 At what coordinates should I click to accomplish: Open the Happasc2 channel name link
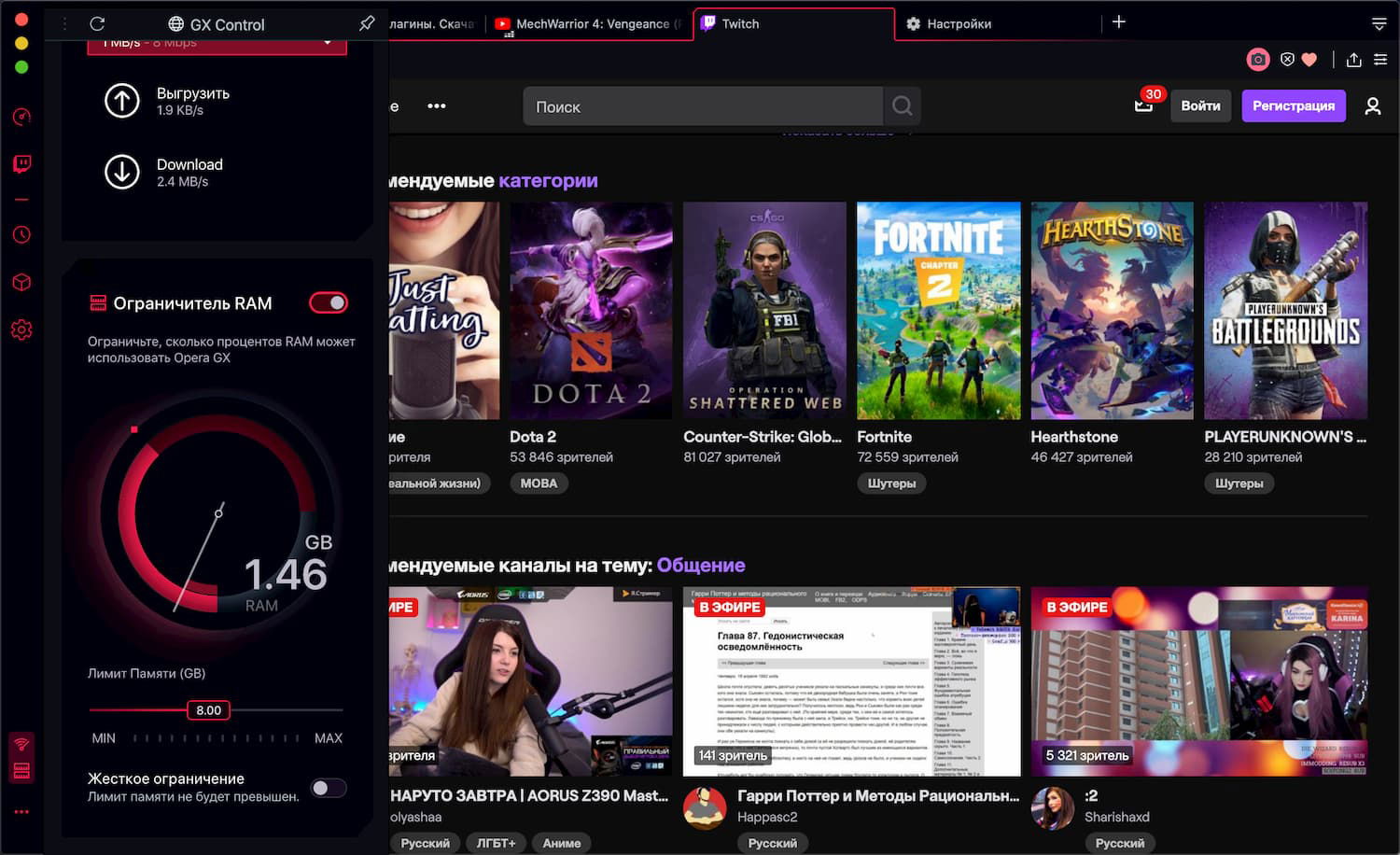click(x=767, y=817)
